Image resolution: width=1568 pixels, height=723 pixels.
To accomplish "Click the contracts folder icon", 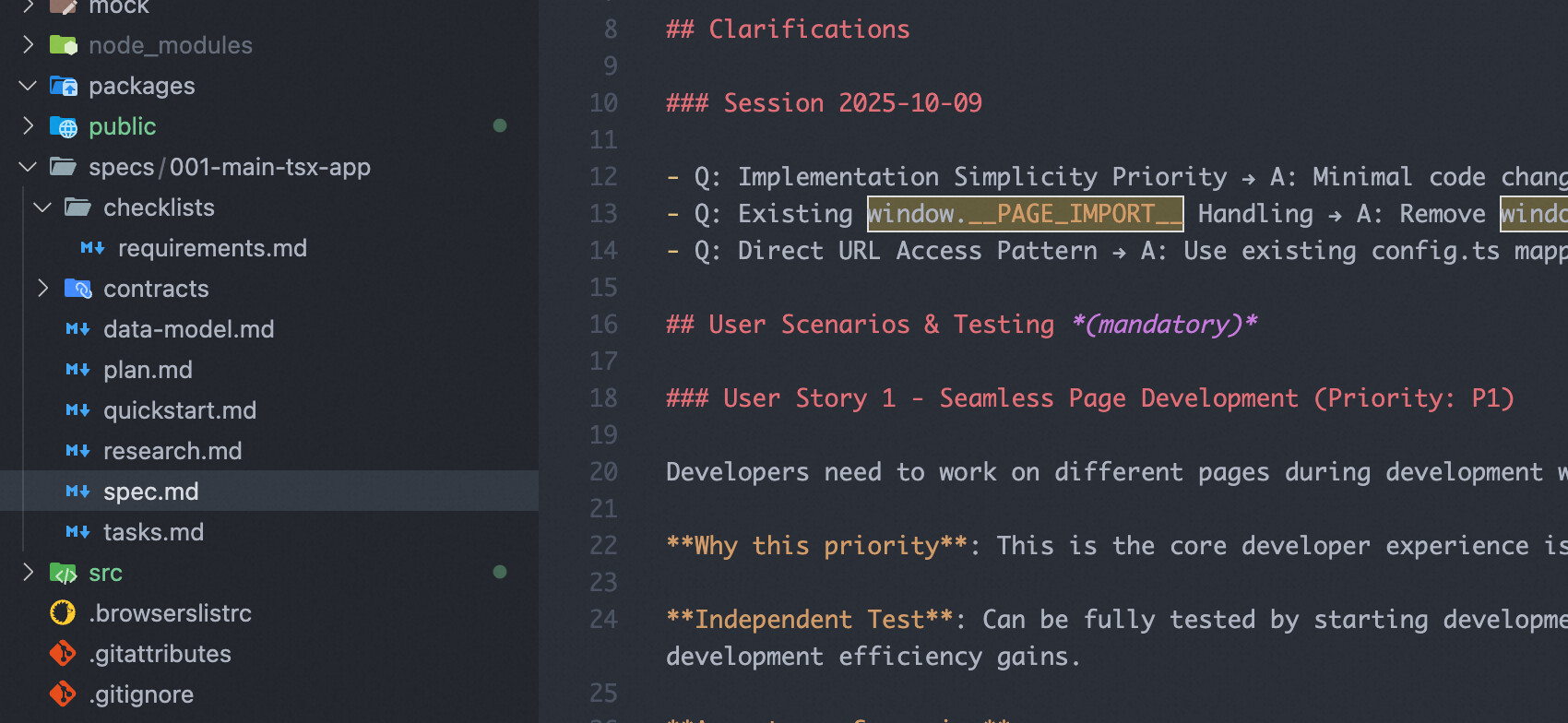I will tap(77, 289).
